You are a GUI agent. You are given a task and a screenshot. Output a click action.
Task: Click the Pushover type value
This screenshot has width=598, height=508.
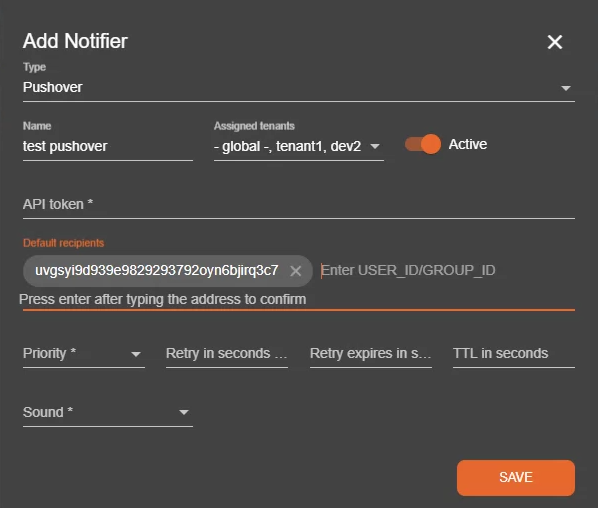tap(53, 87)
